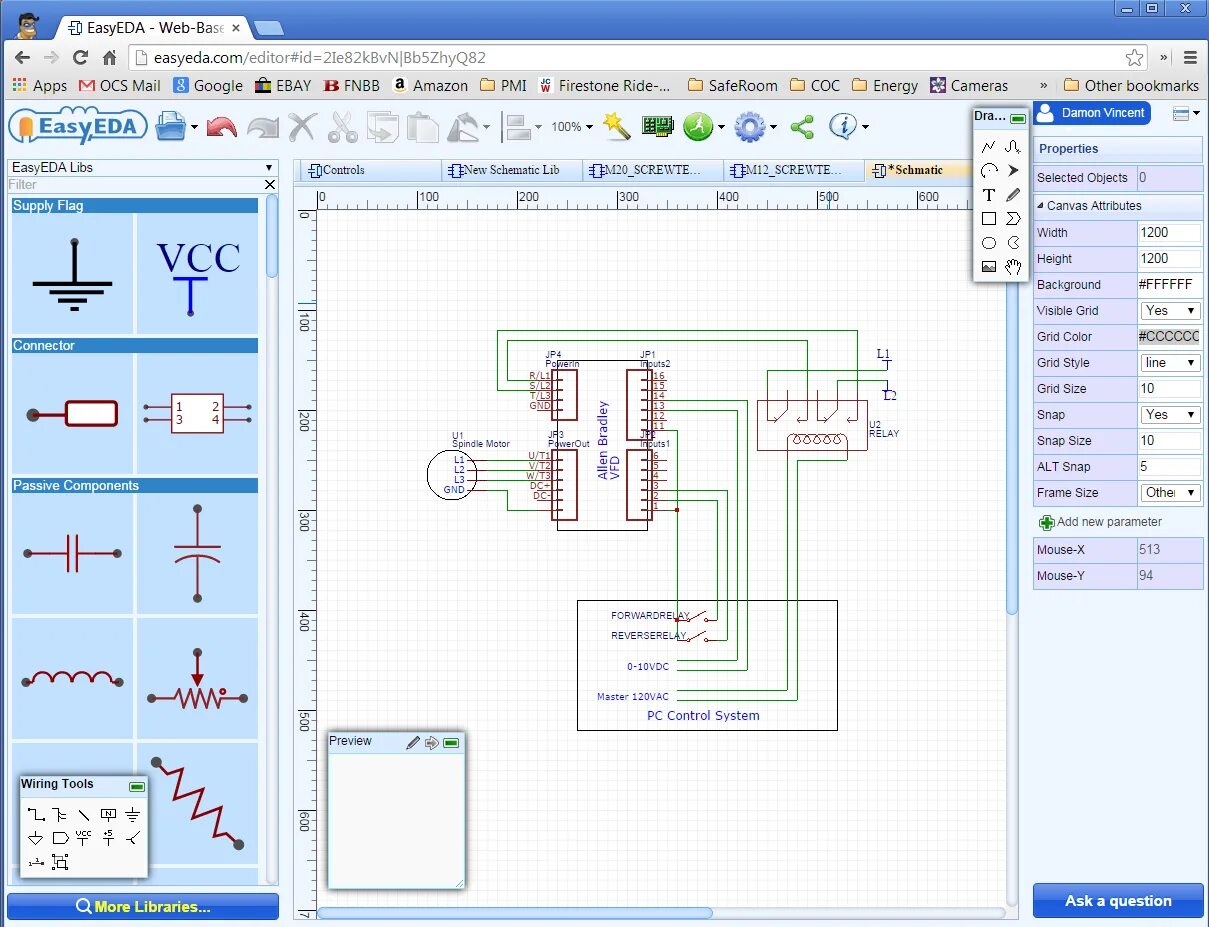
Task: Click the Delete X icon in toolbar
Action: click(303, 127)
